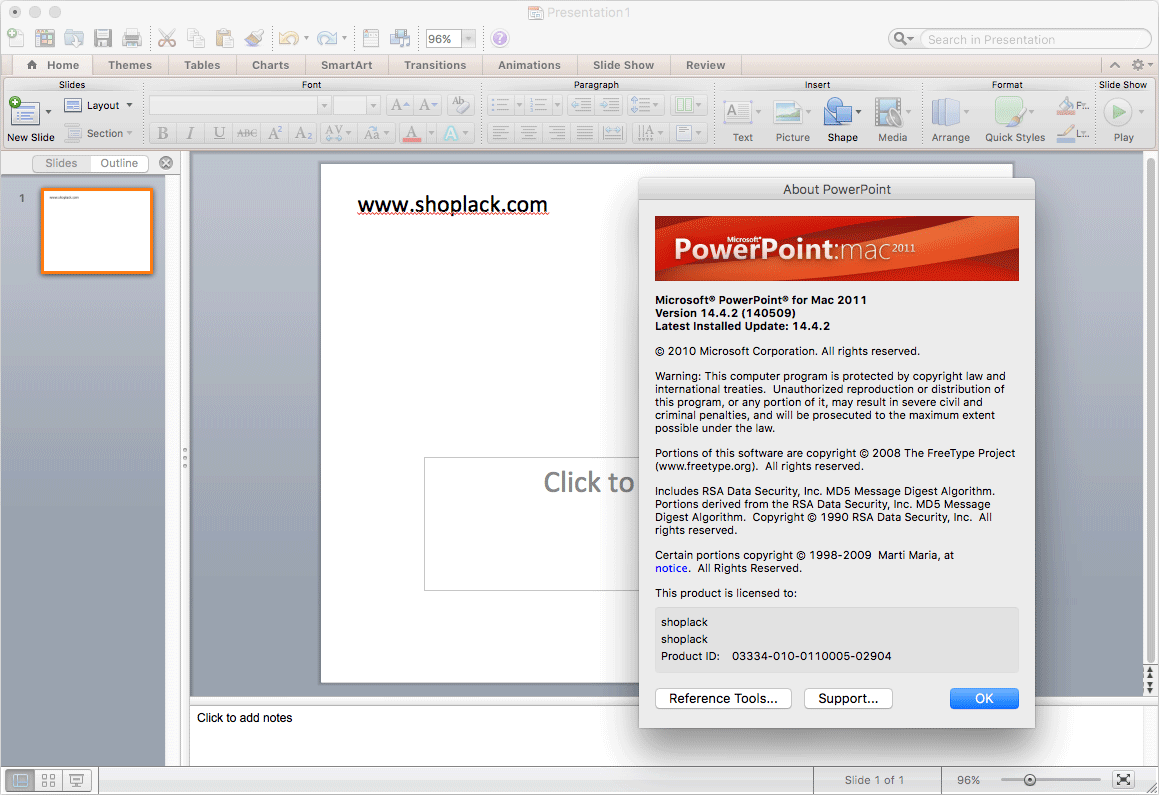Click the Clear Formatting eraser icon
Image resolution: width=1159 pixels, height=795 pixels.
coord(460,105)
